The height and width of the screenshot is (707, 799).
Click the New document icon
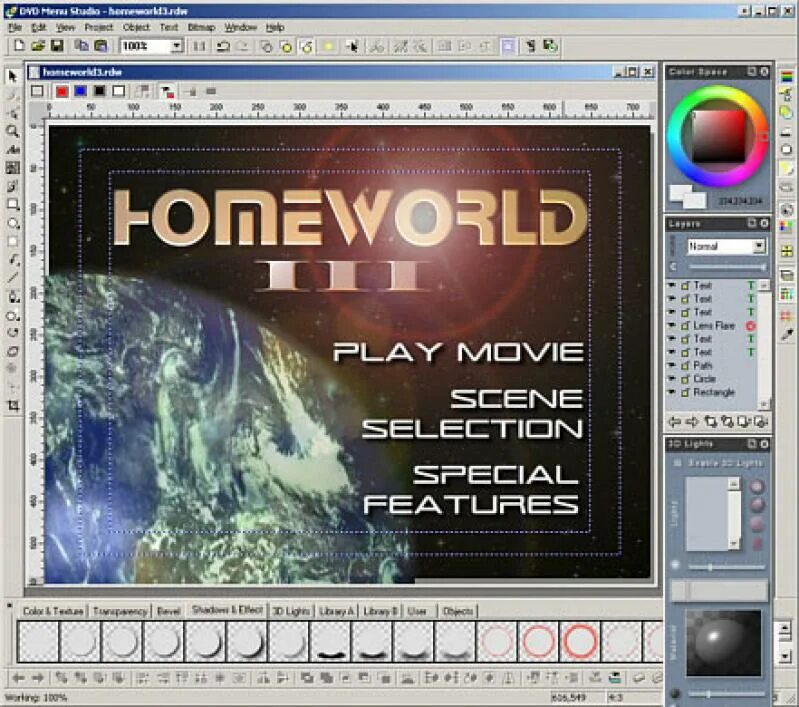19,46
